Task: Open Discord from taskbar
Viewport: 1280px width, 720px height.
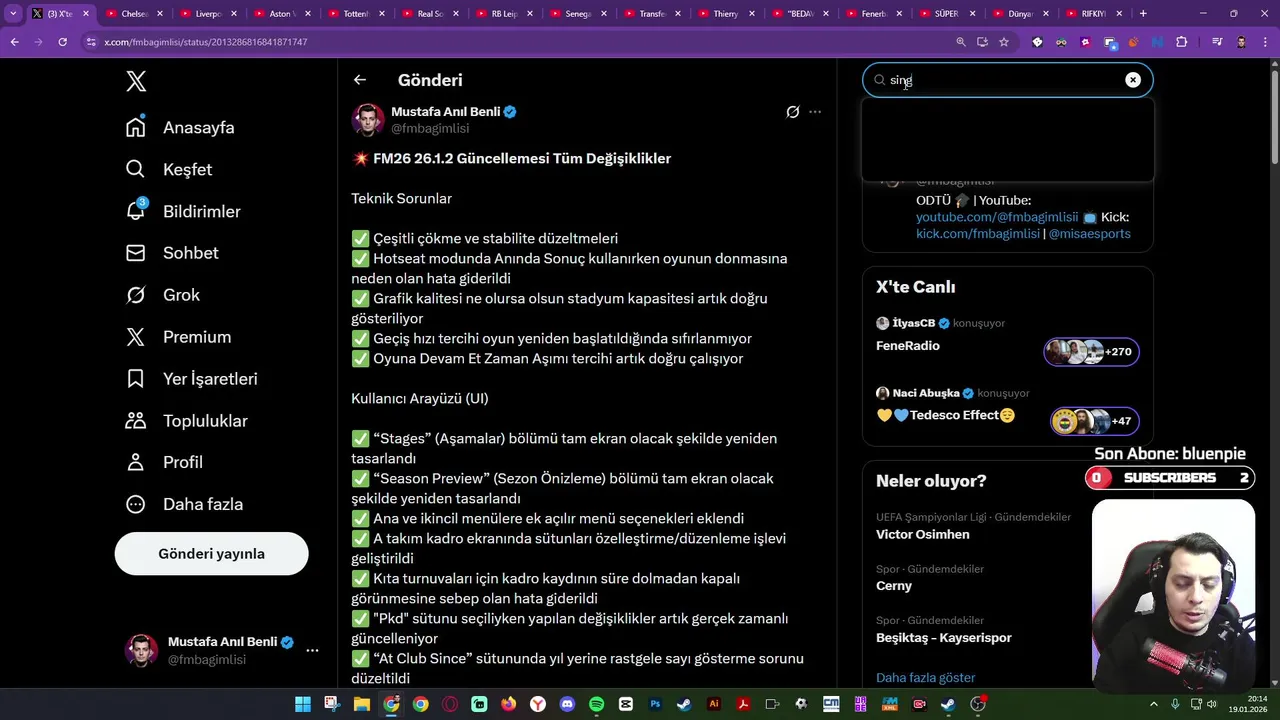Action: pyautogui.click(x=567, y=704)
